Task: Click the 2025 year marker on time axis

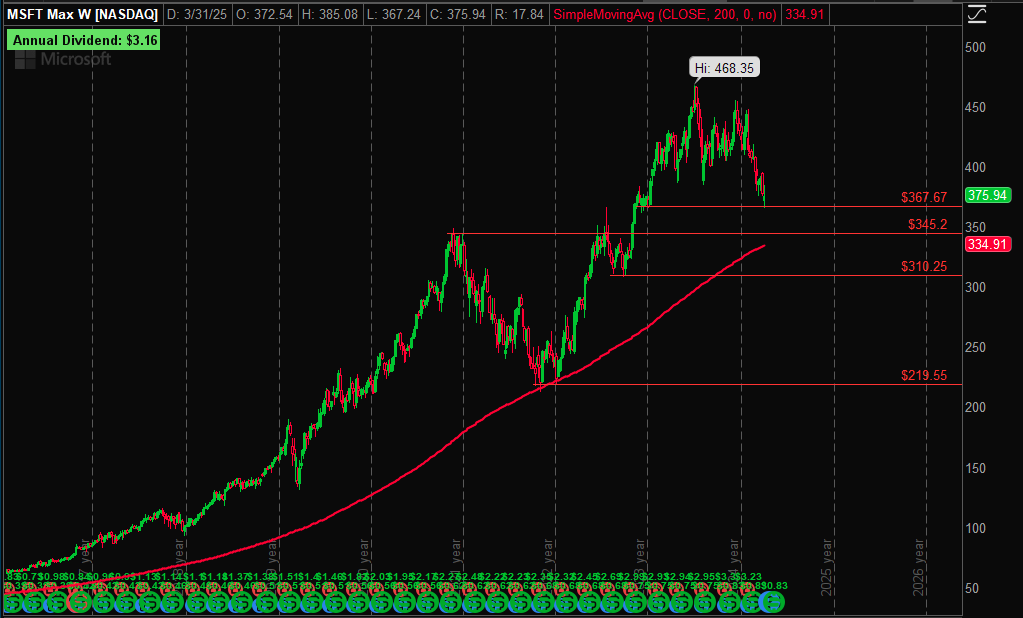Action: 827,571
